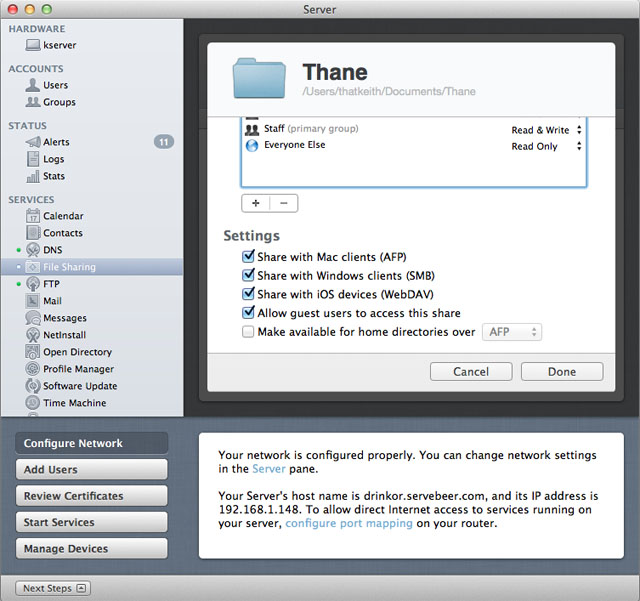Image resolution: width=640 pixels, height=601 pixels.
Task: Open the AFP home directories protocol dropdown
Action: pos(512,332)
